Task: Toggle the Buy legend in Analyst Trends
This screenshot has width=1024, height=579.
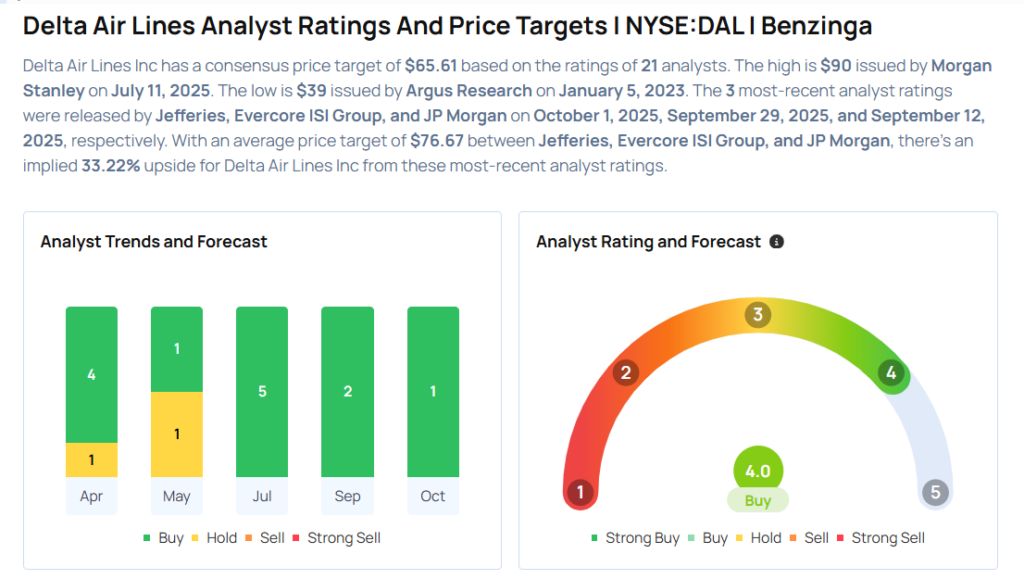Action: tap(163, 538)
